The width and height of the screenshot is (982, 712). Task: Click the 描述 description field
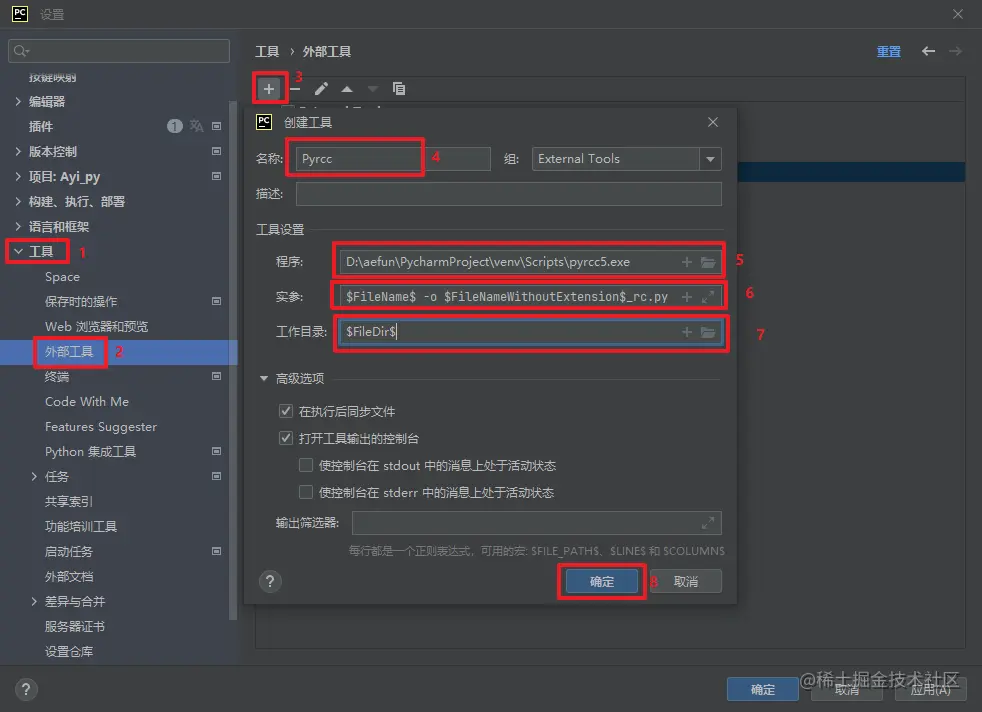[509, 194]
